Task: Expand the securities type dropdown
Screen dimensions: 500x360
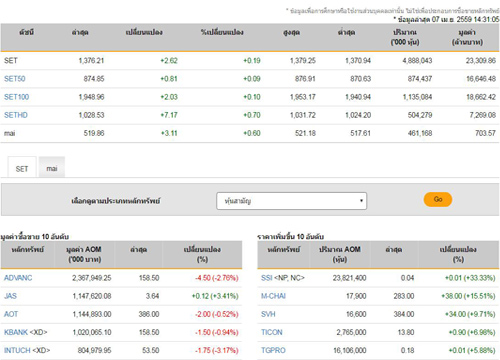Action: click(292, 201)
